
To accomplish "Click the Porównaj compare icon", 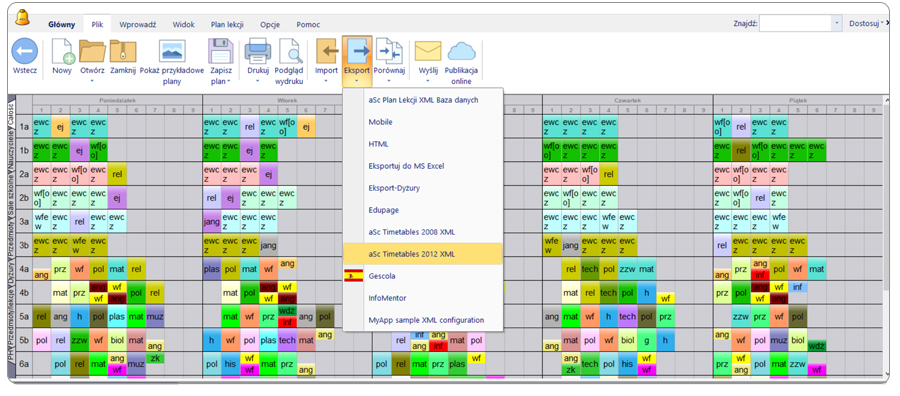I will coord(389,51).
